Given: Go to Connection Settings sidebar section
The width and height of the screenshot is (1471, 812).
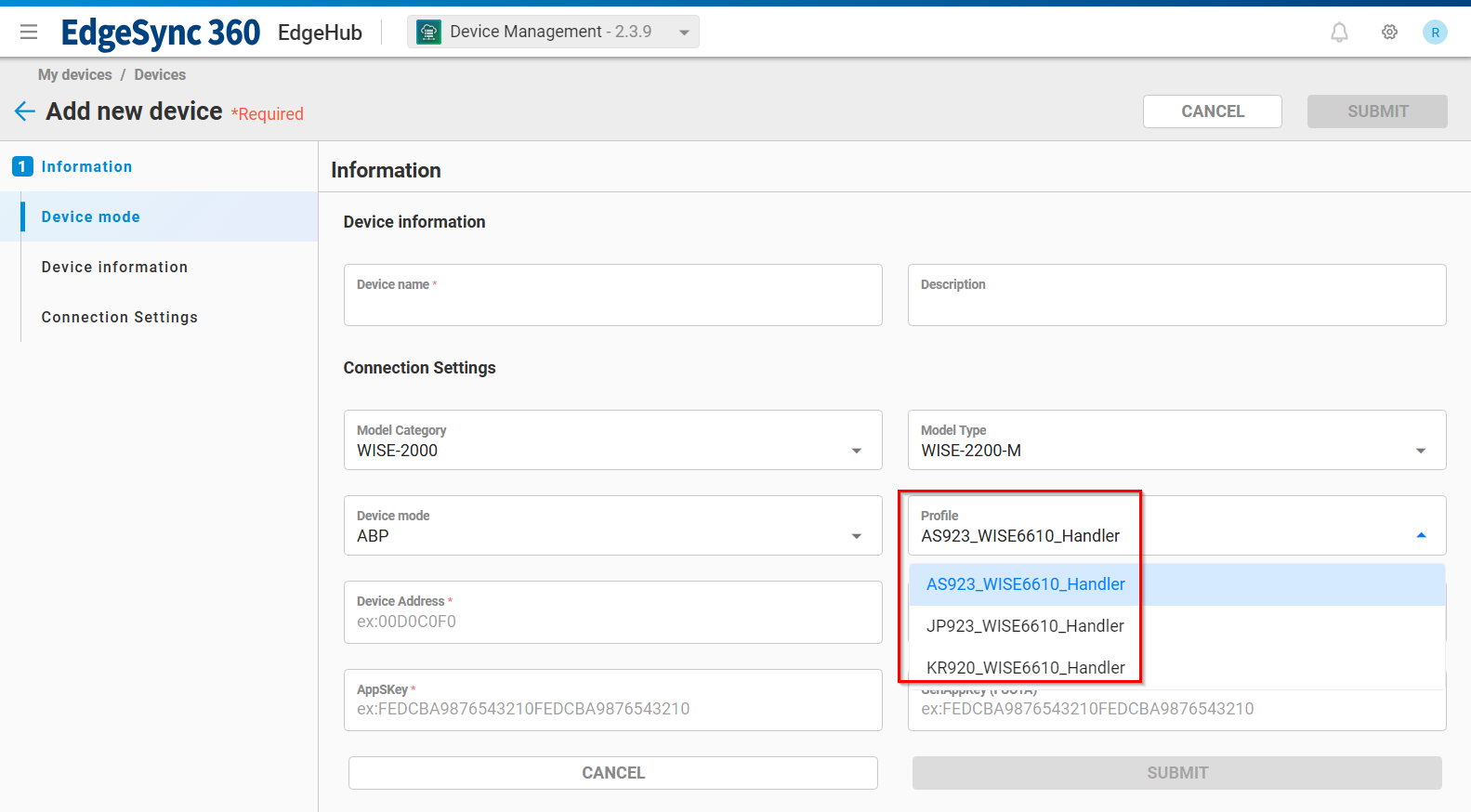Looking at the screenshot, I should click(120, 317).
